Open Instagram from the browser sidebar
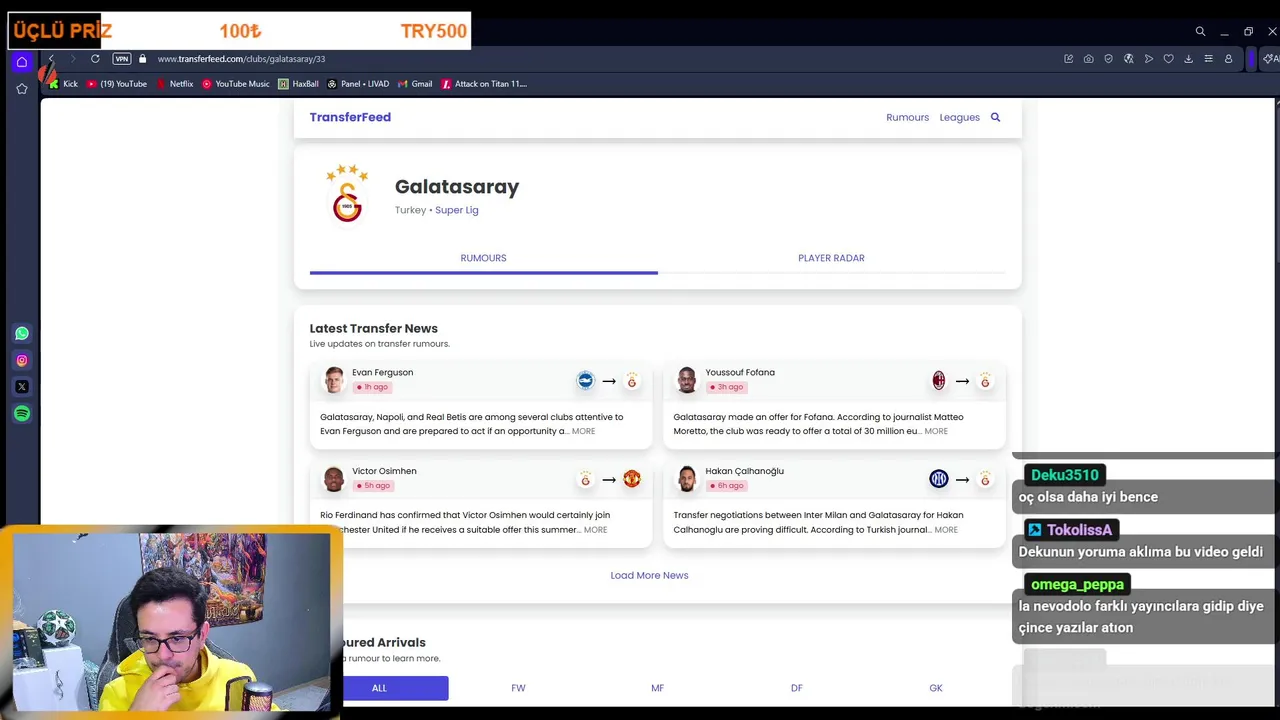Viewport: 1280px width, 720px height. [22, 360]
